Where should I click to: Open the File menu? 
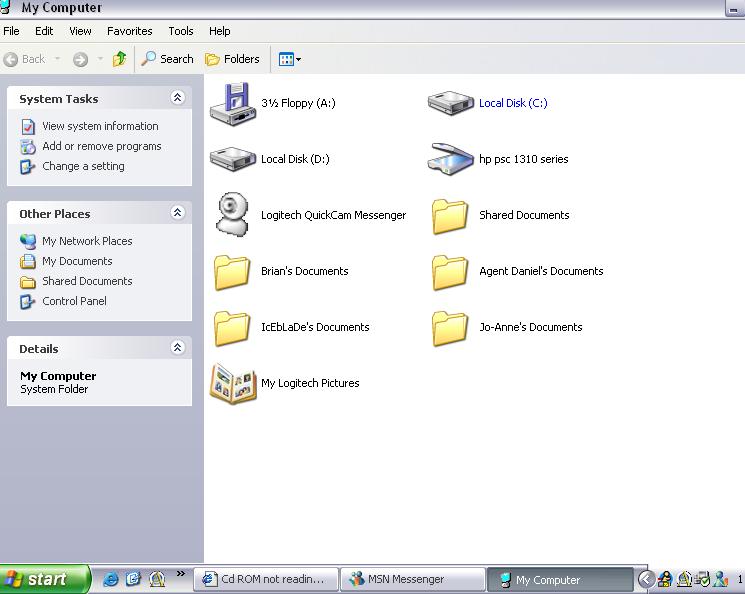11,31
